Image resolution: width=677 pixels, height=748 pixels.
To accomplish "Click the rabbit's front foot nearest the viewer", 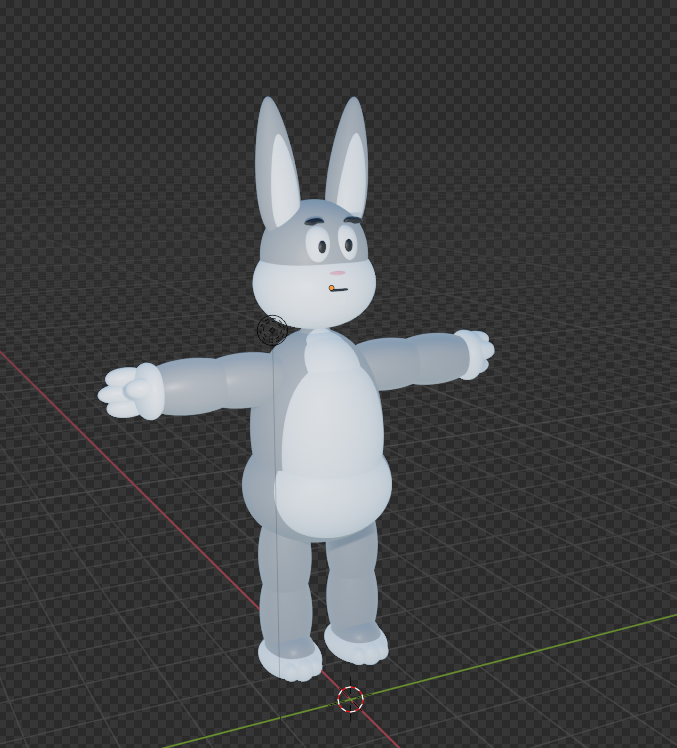I will coord(291,661).
